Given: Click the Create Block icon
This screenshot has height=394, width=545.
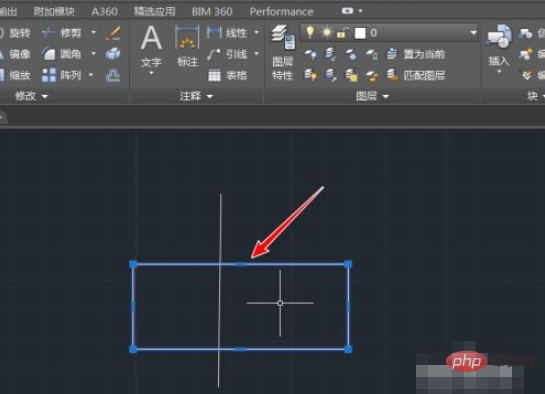Looking at the screenshot, I should [526, 33].
